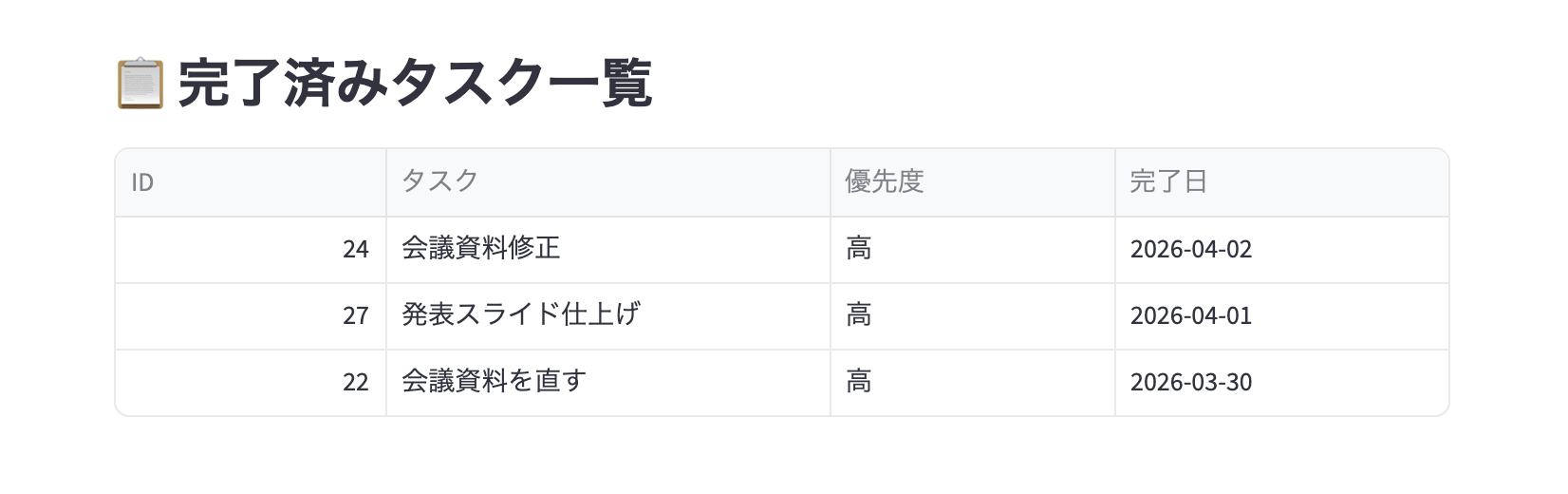Click the 完了済みタスク一覧 heading
1568x494 pixels.
coord(415,84)
